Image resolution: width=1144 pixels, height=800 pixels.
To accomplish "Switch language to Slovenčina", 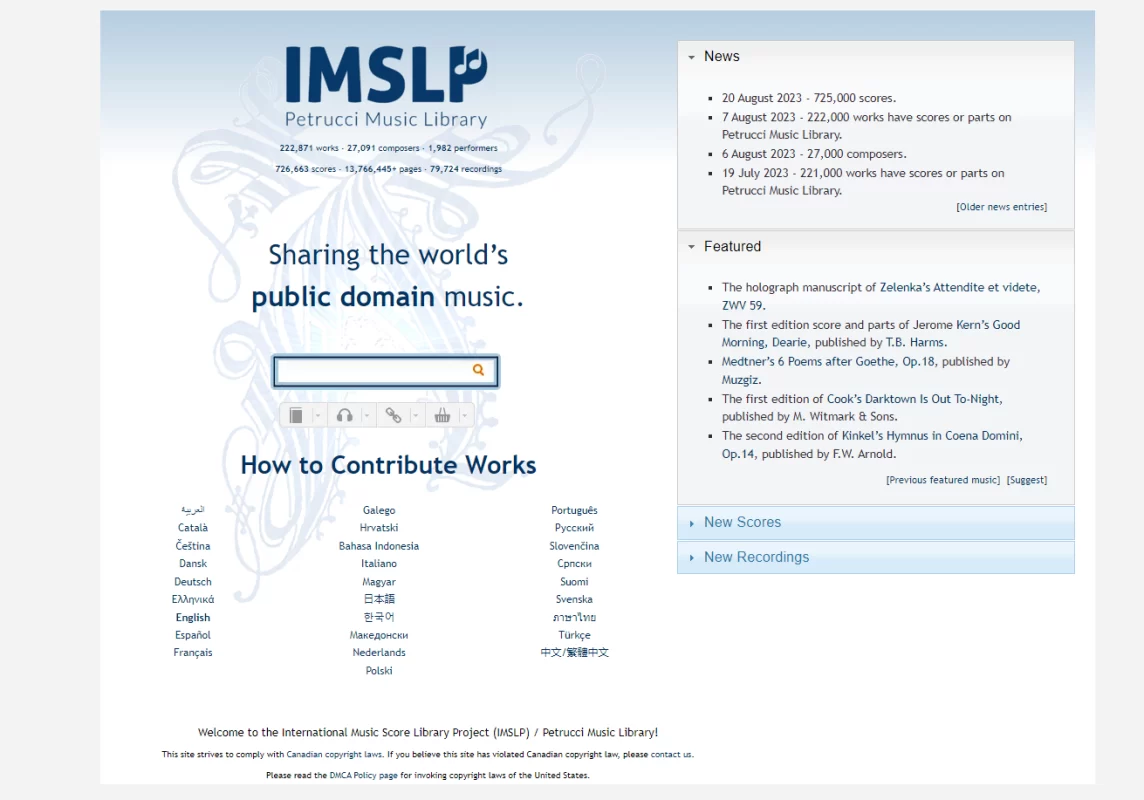I will tap(574, 546).
